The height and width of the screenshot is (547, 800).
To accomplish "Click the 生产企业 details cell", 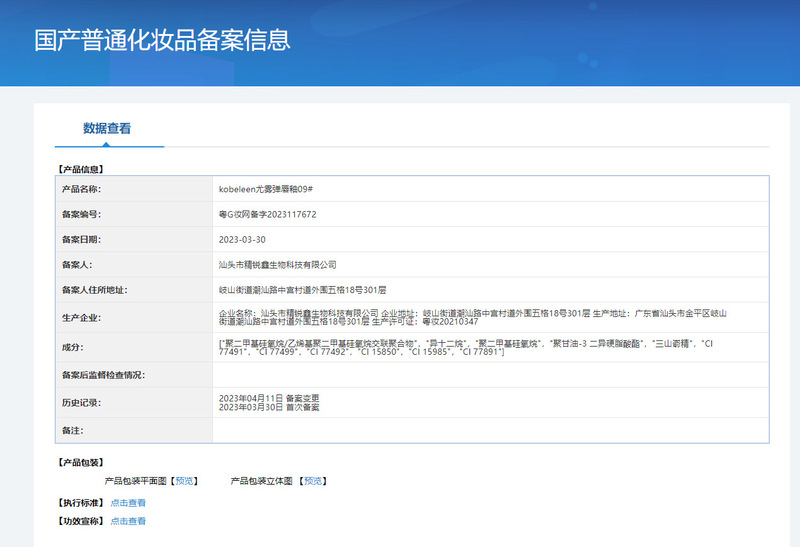I will [x=490, y=318].
